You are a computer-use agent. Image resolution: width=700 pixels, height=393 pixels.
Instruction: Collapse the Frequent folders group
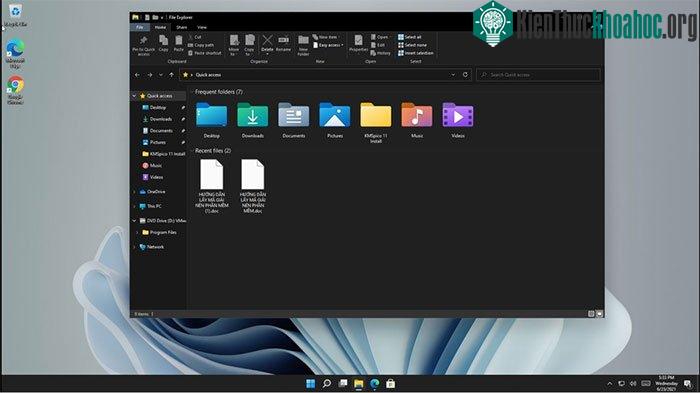click(x=192, y=92)
